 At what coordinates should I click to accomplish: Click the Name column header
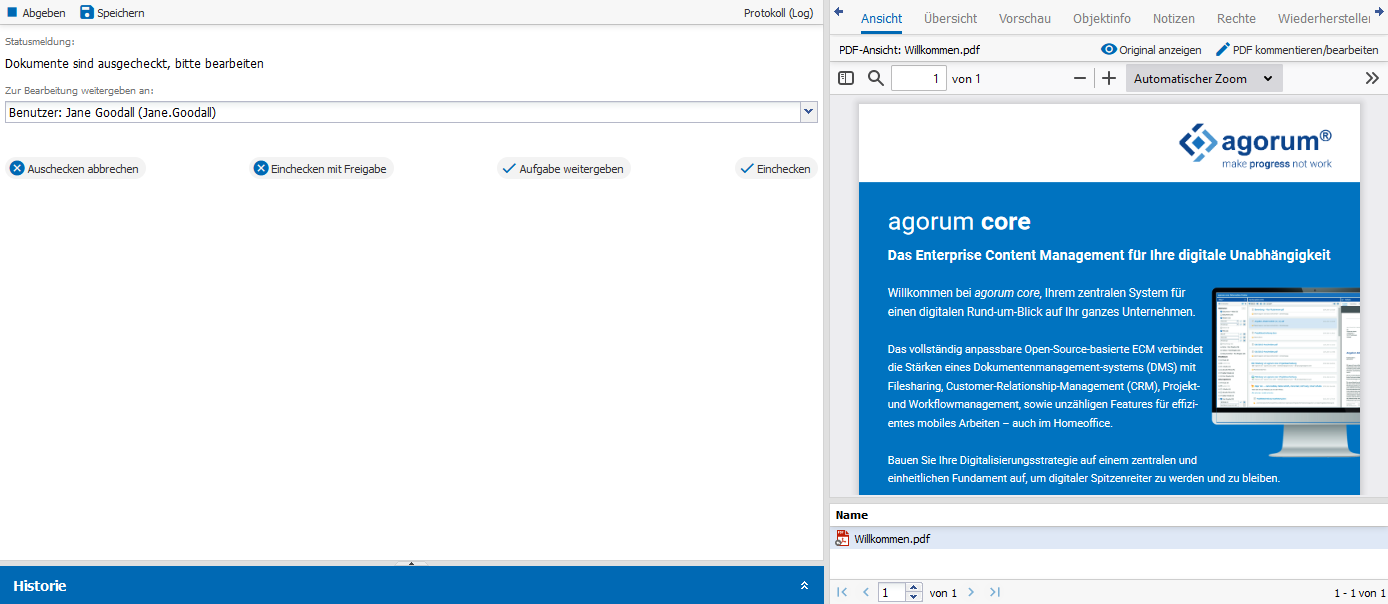tap(852, 515)
